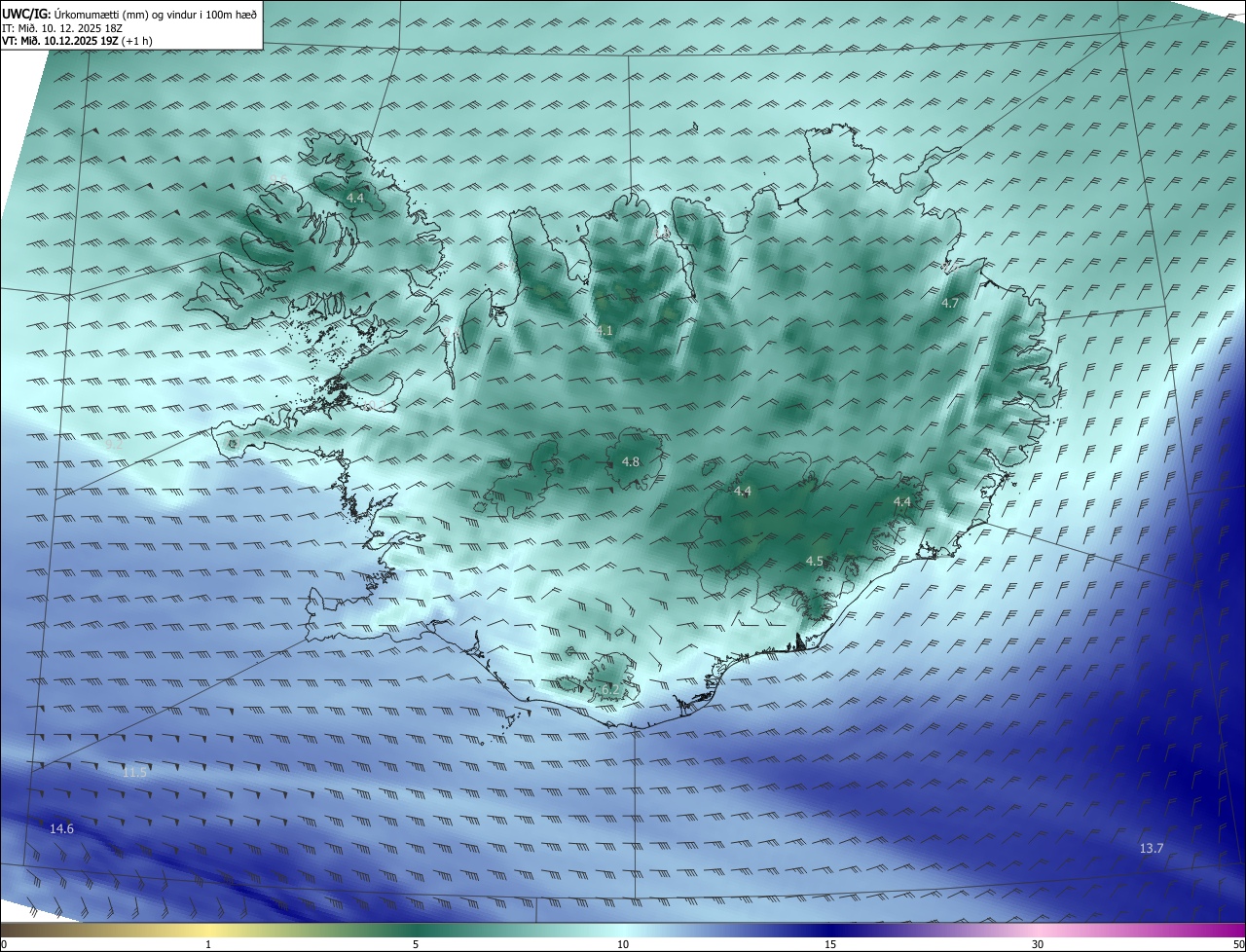Viewport: 1246px width, 952px height.
Task: Click the '30' tick on the color scale
Action: [x=1038, y=945]
